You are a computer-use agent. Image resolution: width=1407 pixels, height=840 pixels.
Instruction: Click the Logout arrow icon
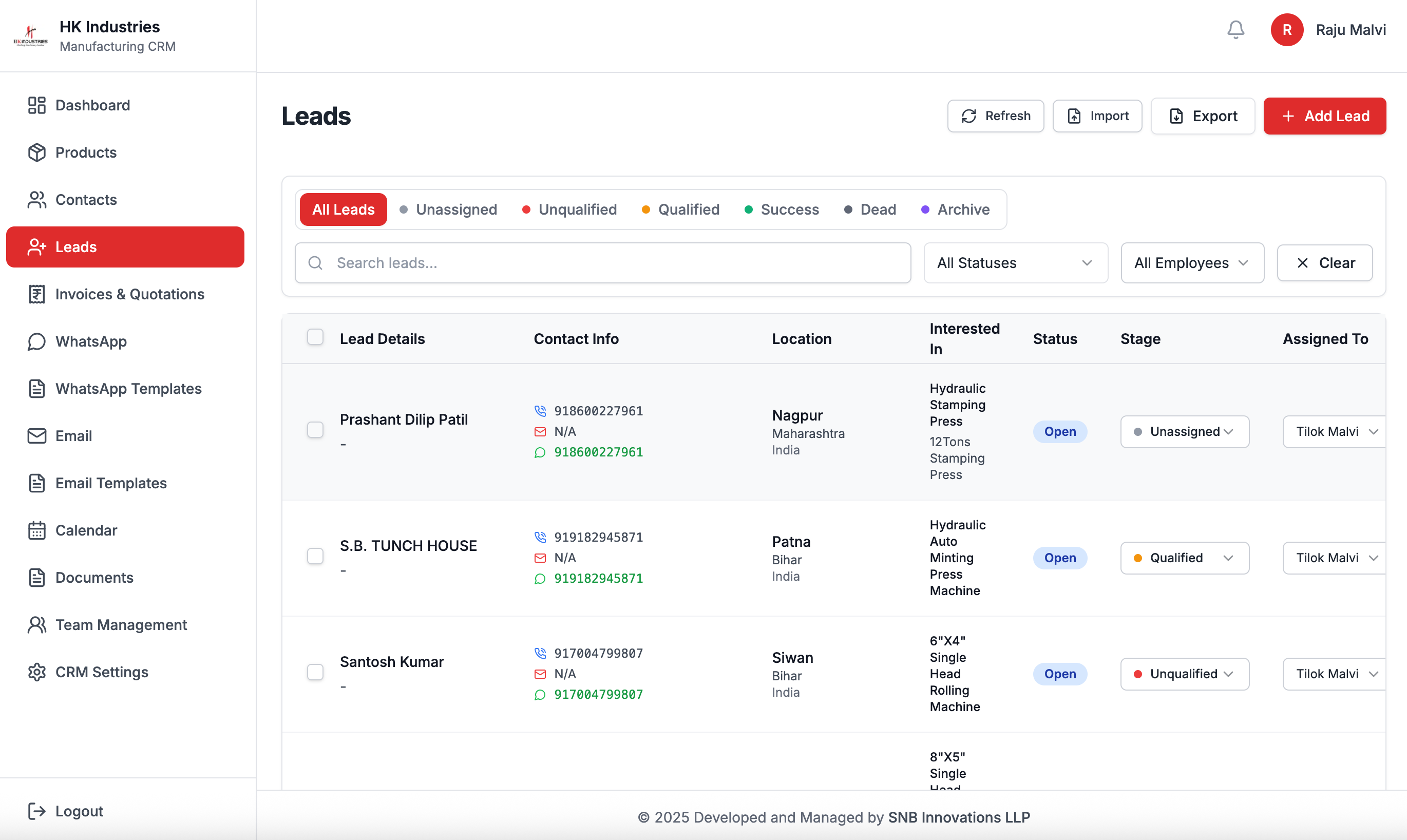[x=37, y=811]
